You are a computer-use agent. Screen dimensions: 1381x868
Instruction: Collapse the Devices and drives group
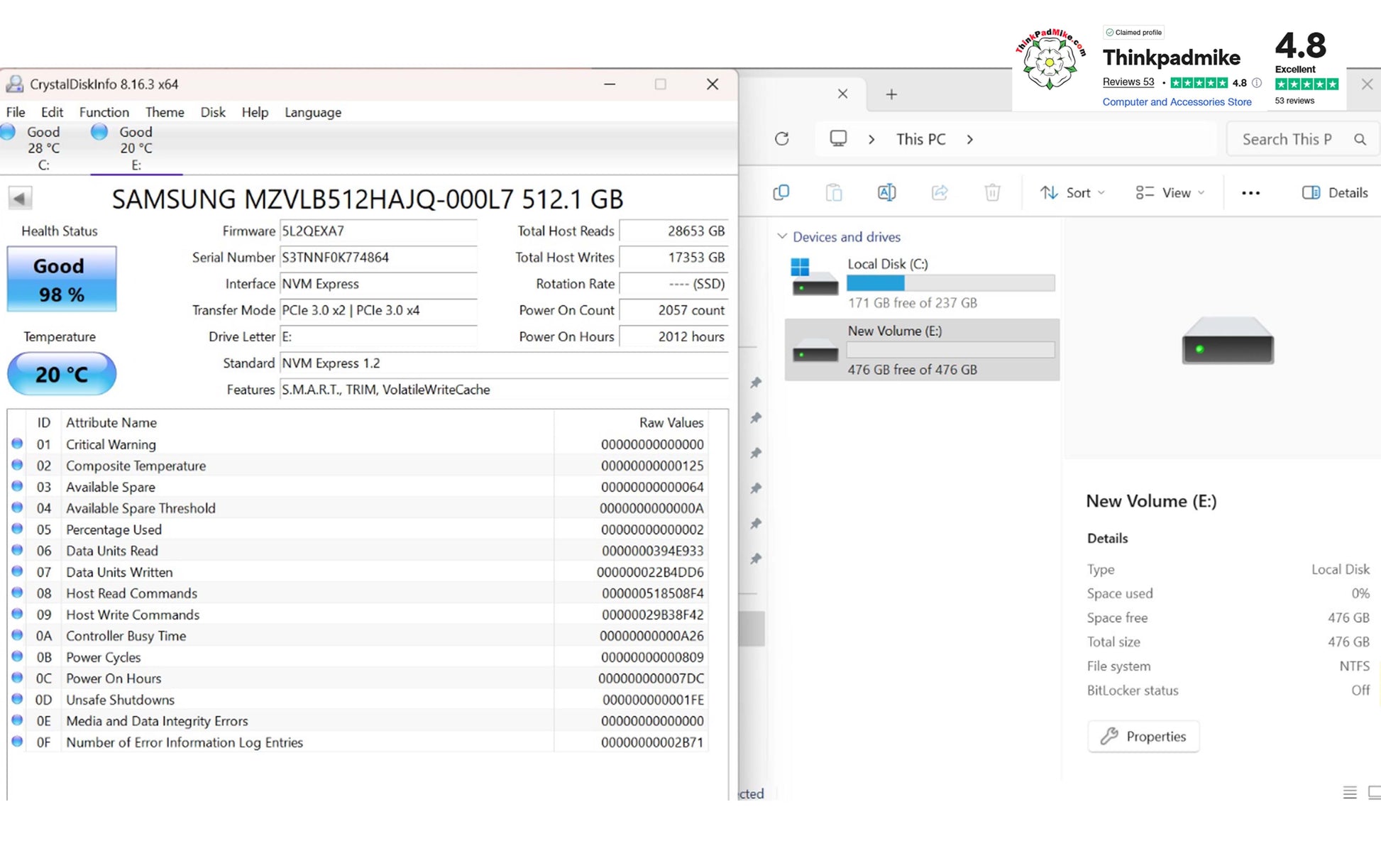point(782,236)
